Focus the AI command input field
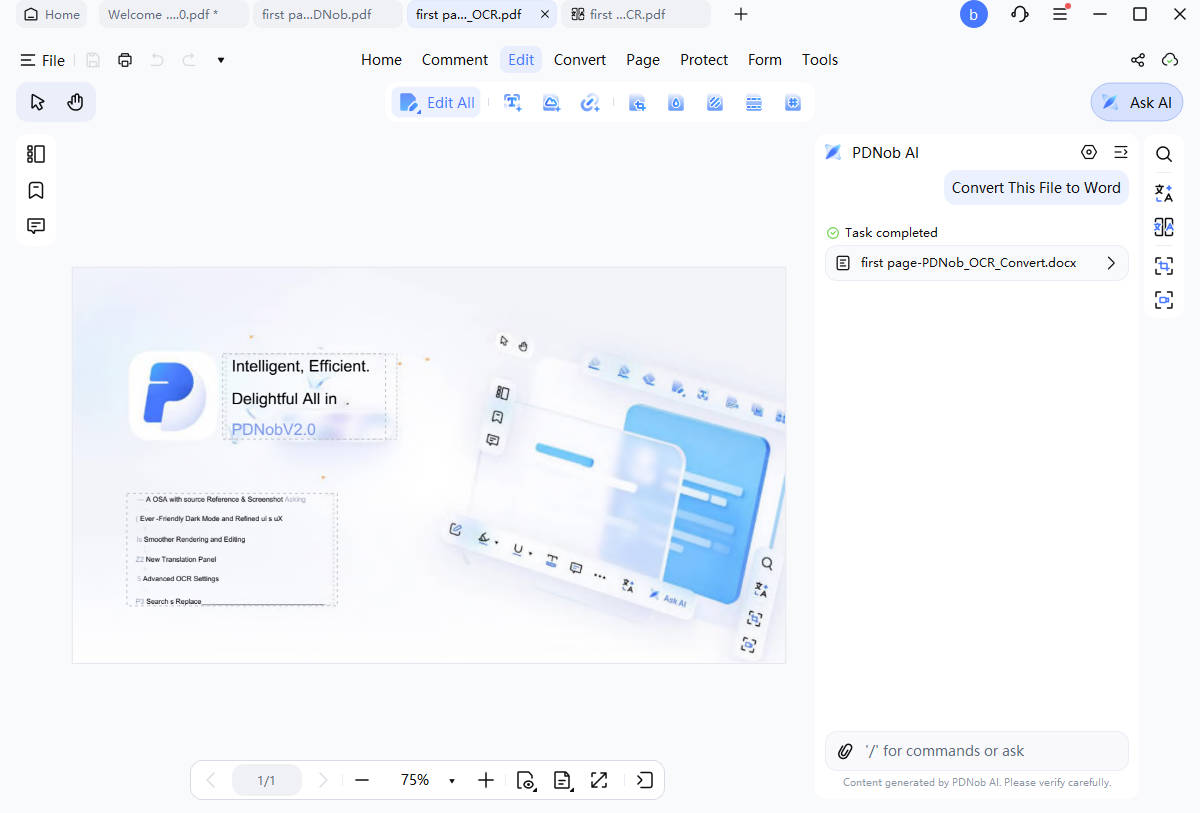Viewport: 1200px width, 813px height. 976,751
